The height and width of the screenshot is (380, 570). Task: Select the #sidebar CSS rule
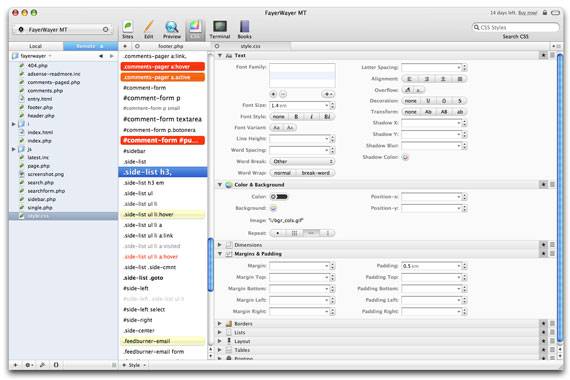coord(163,151)
